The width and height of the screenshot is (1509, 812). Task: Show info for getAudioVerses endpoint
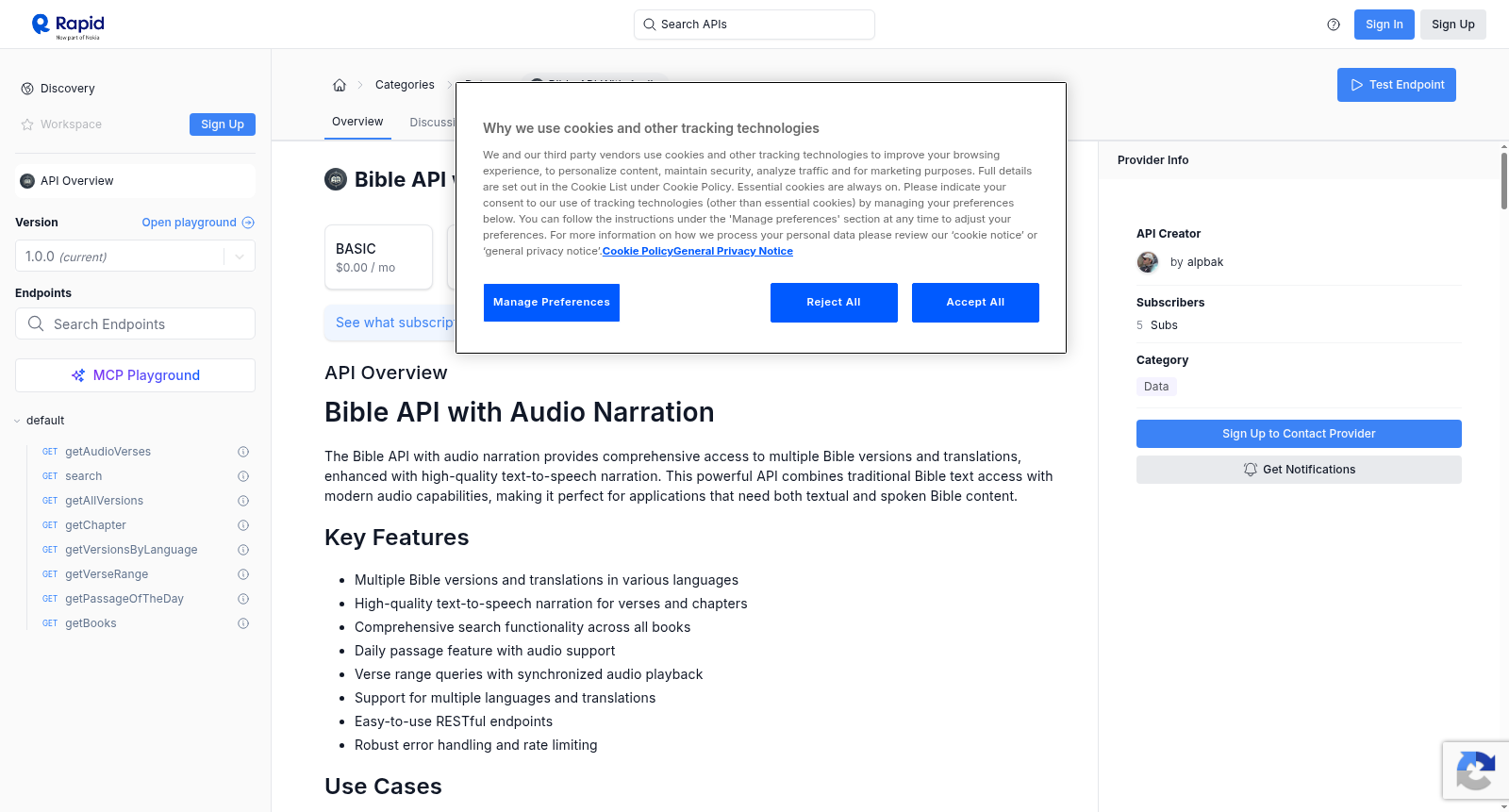point(243,452)
